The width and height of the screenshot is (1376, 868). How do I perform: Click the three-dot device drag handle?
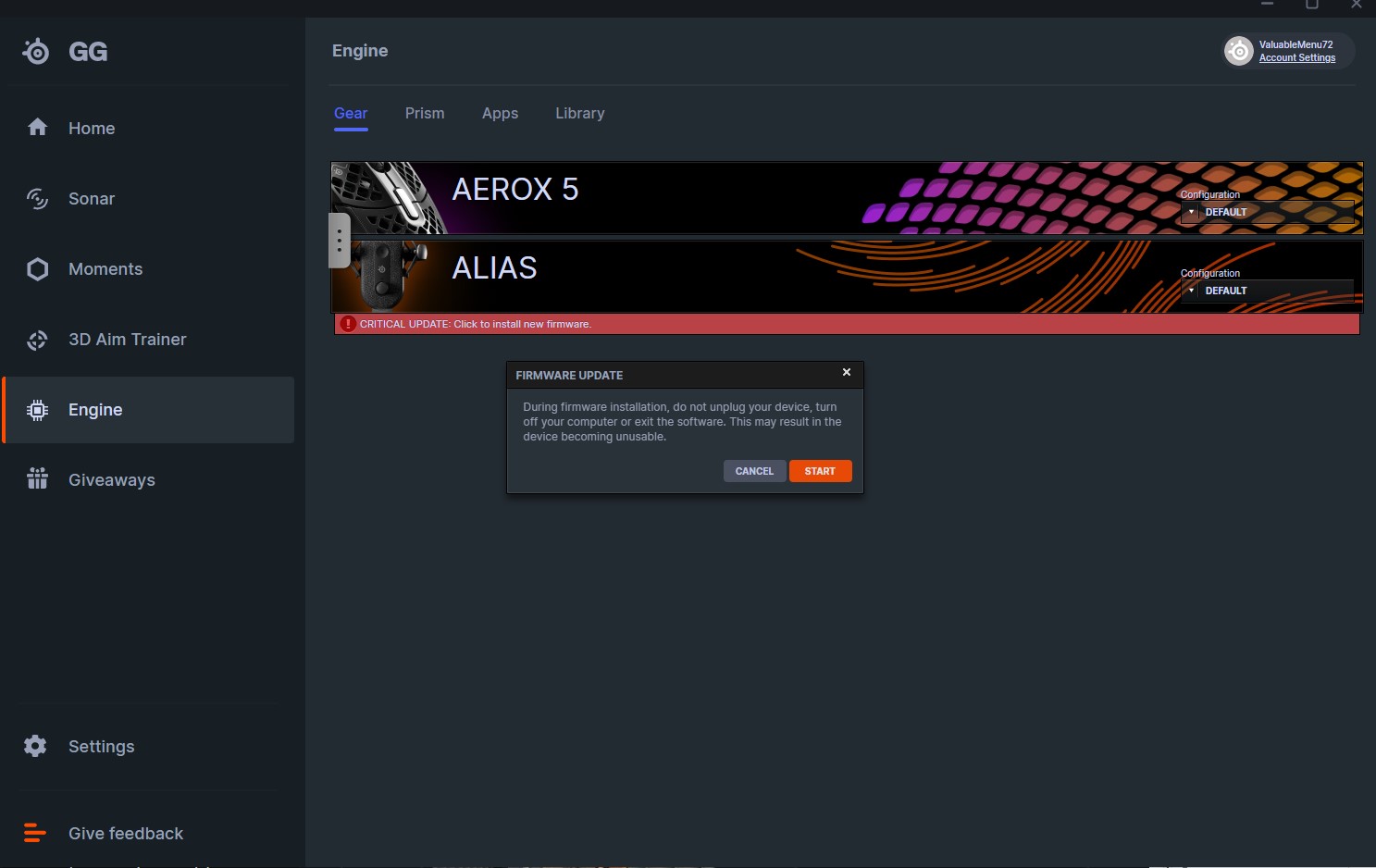(x=340, y=241)
